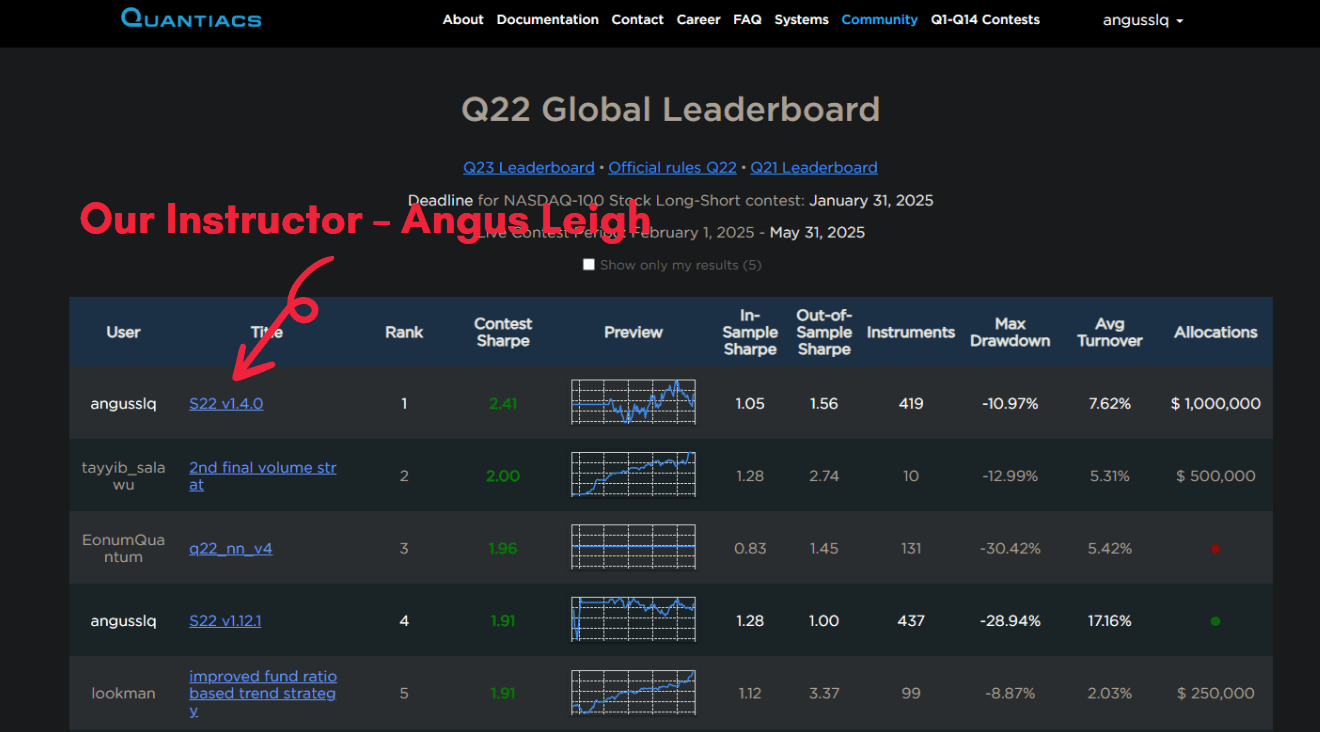This screenshot has height=732, width=1320.
Task: Open the S22 v1.12.1 strategy link
Action: (x=225, y=621)
